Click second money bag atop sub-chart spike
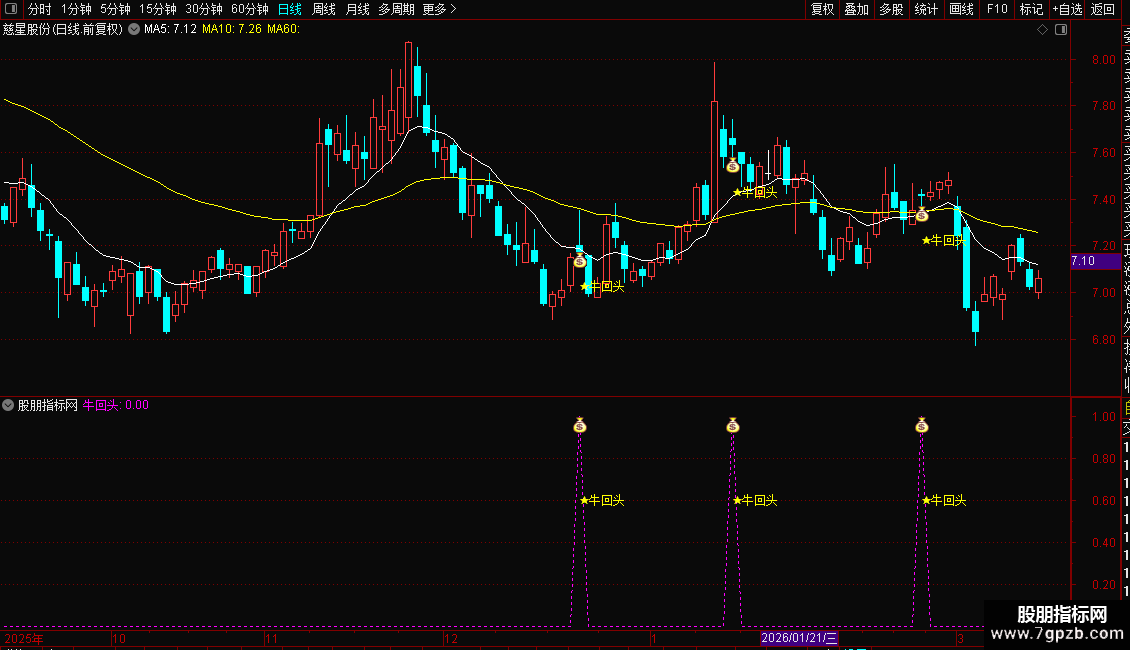 733,426
